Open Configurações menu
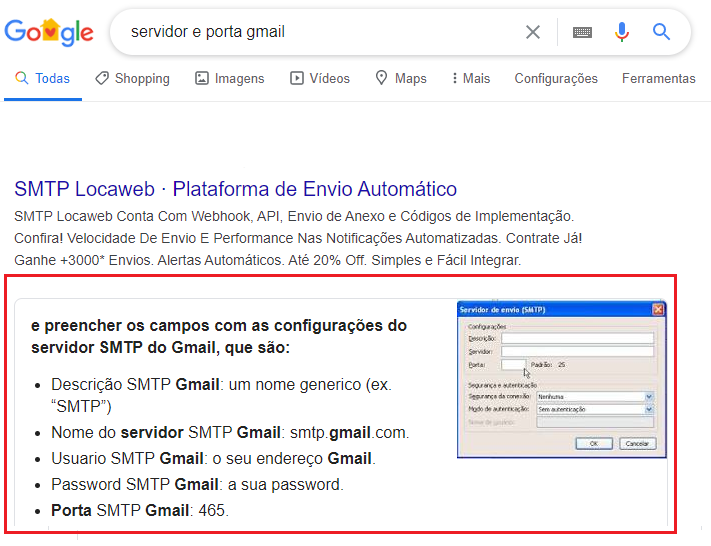The height and width of the screenshot is (546, 711). [556, 78]
